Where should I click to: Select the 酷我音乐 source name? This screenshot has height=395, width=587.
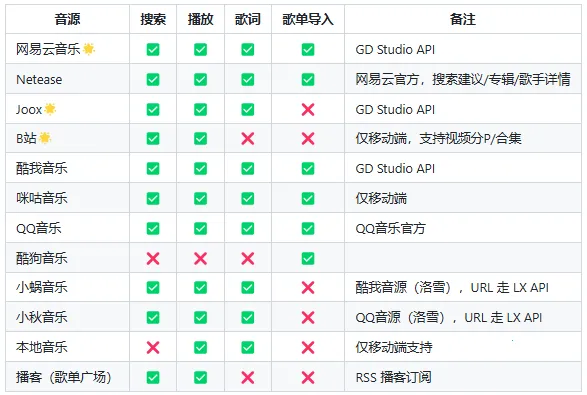point(42,168)
